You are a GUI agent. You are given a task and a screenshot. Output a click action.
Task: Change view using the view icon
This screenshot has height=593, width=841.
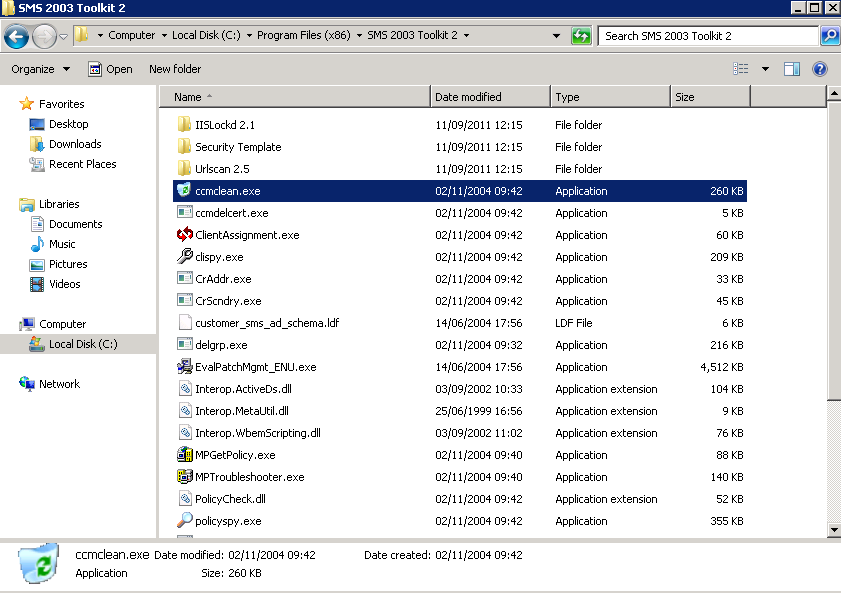pos(741,69)
